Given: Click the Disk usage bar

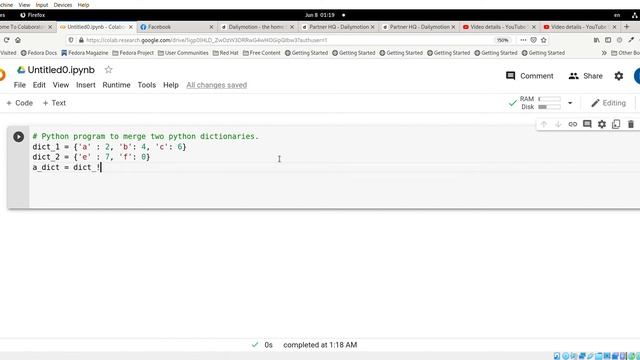Looking at the screenshot, I should click(x=549, y=107).
